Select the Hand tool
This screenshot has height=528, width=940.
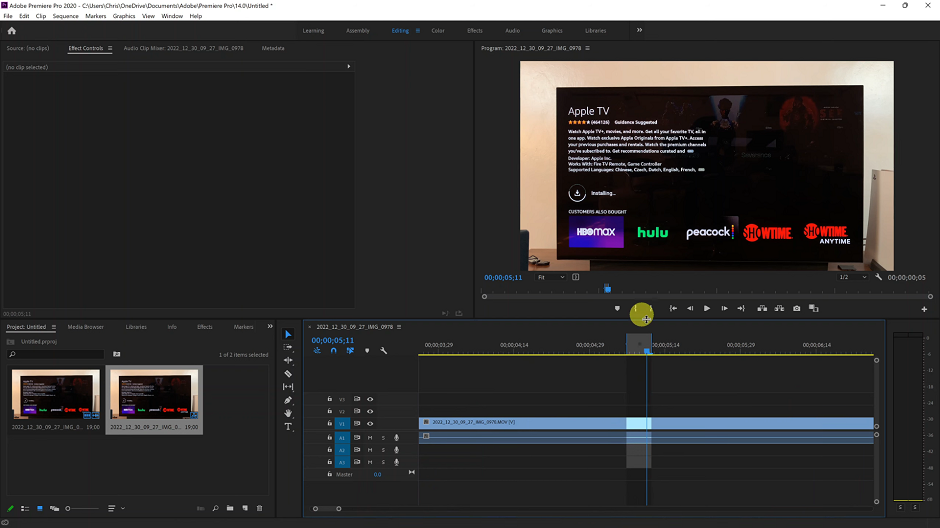click(x=288, y=413)
